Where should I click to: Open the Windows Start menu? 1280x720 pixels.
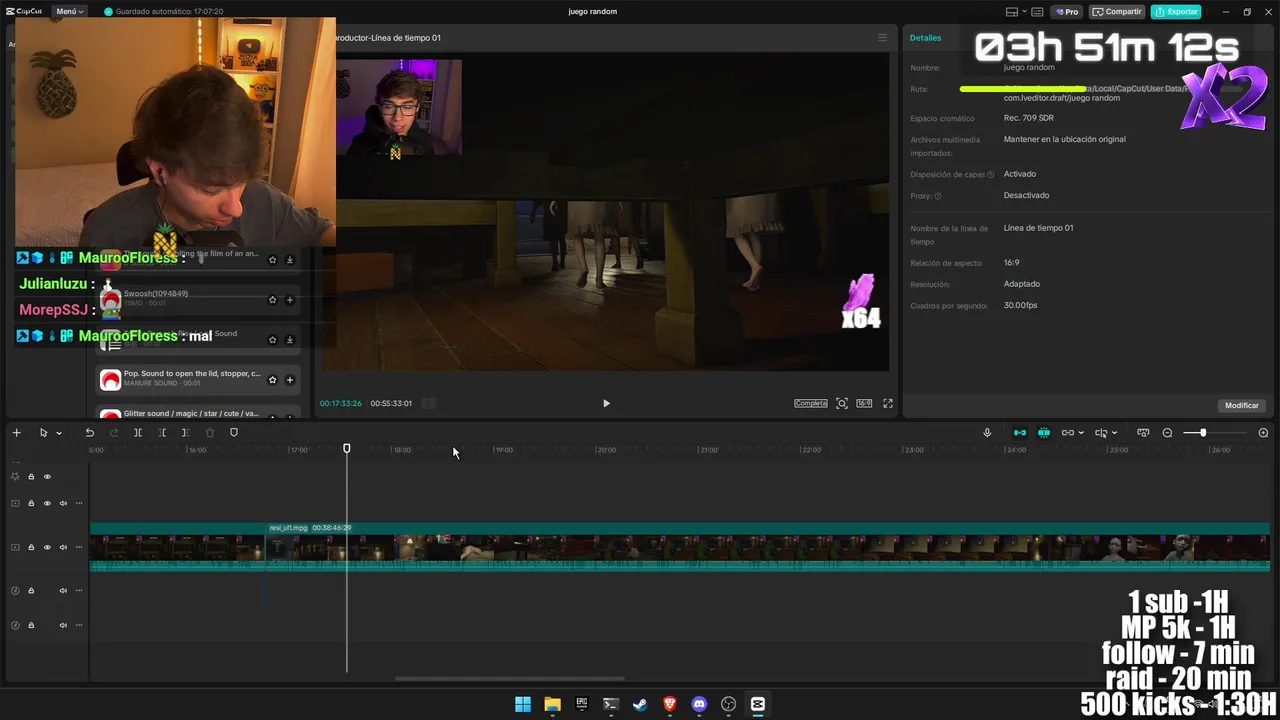point(523,704)
